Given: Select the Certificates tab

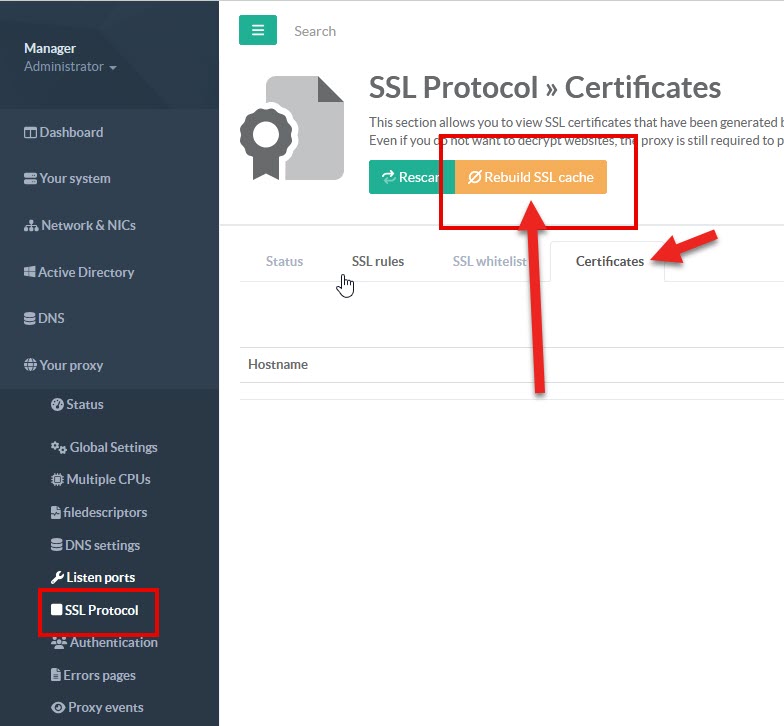Looking at the screenshot, I should click(609, 261).
